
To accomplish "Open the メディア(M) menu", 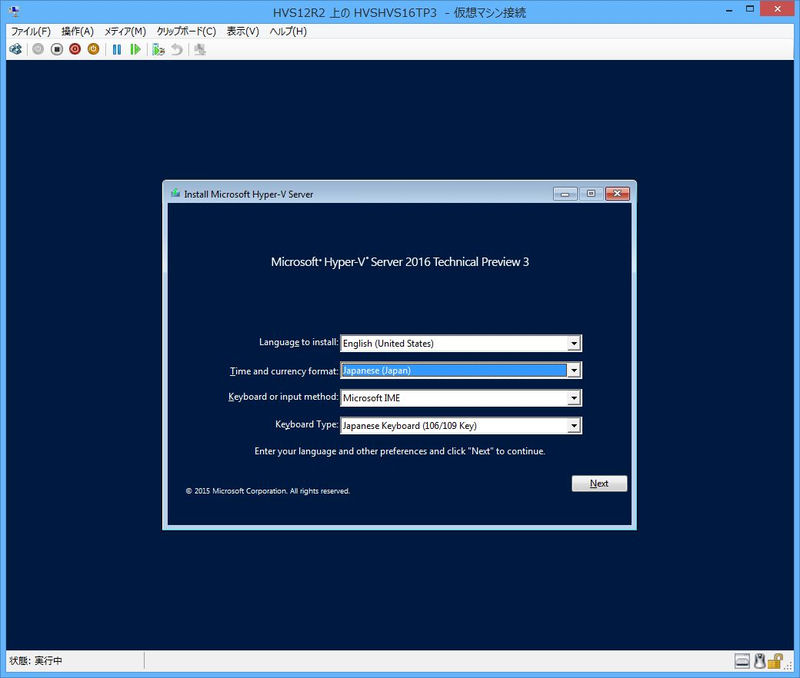I will (x=125, y=32).
